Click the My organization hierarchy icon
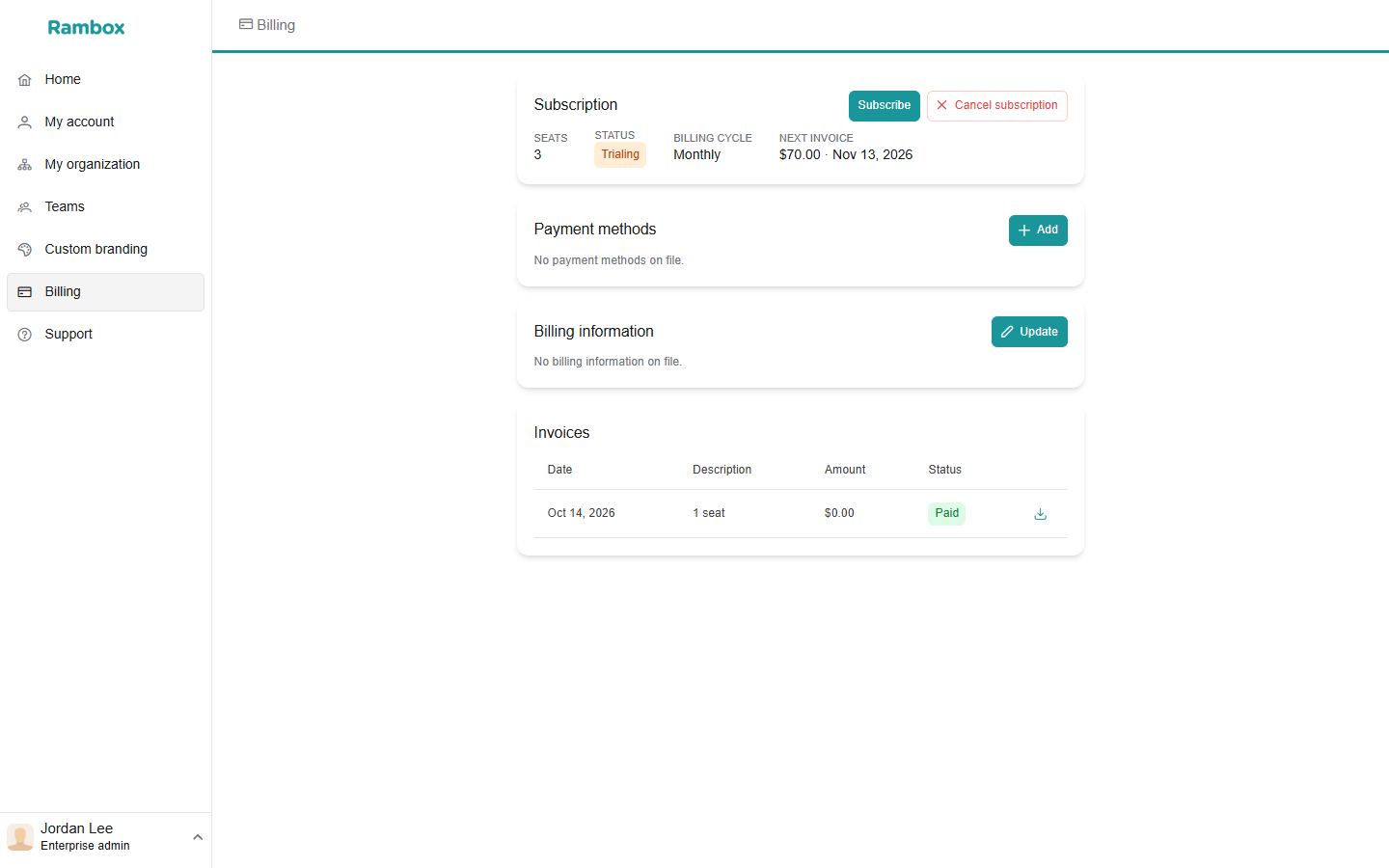 tap(25, 165)
